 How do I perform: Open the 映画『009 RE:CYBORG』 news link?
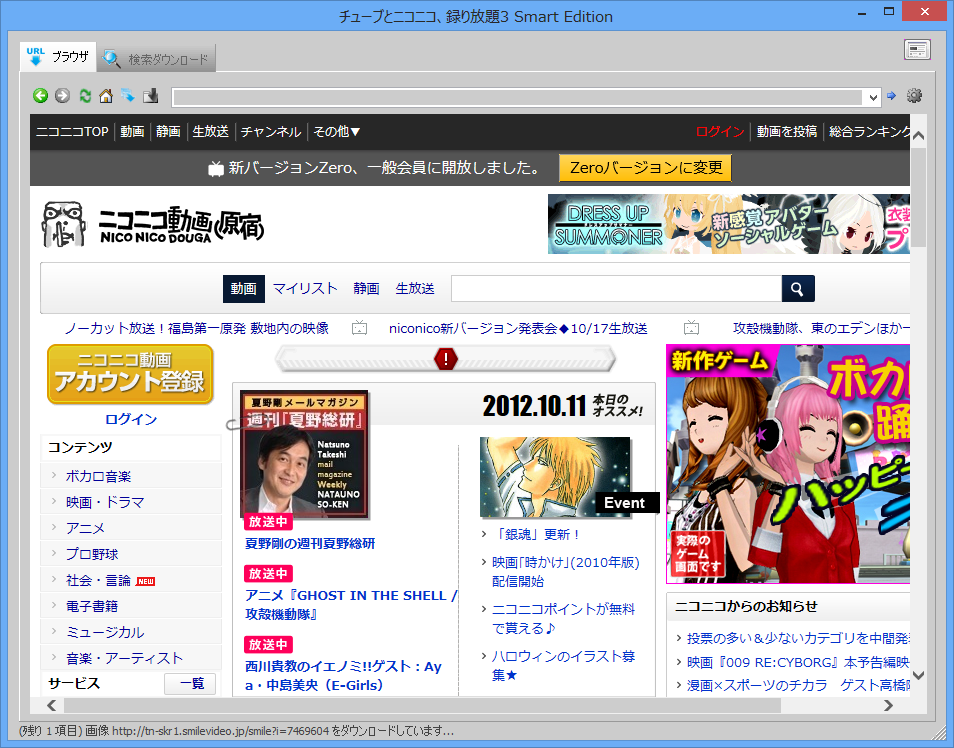click(x=798, y=662)
